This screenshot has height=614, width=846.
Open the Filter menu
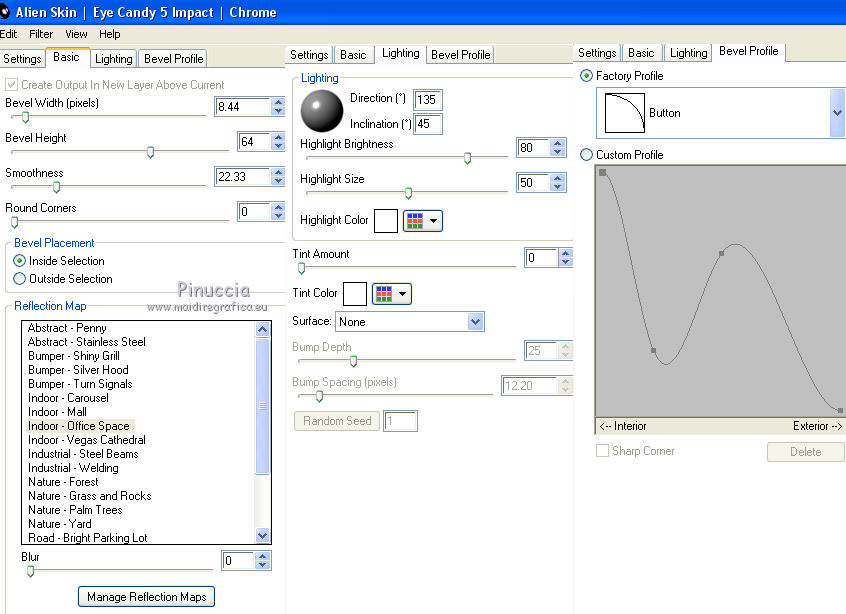pyautogui.click(x=41, y=34)
